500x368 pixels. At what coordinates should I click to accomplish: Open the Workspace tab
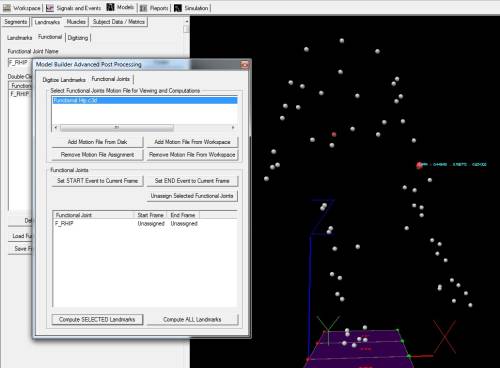22,8
